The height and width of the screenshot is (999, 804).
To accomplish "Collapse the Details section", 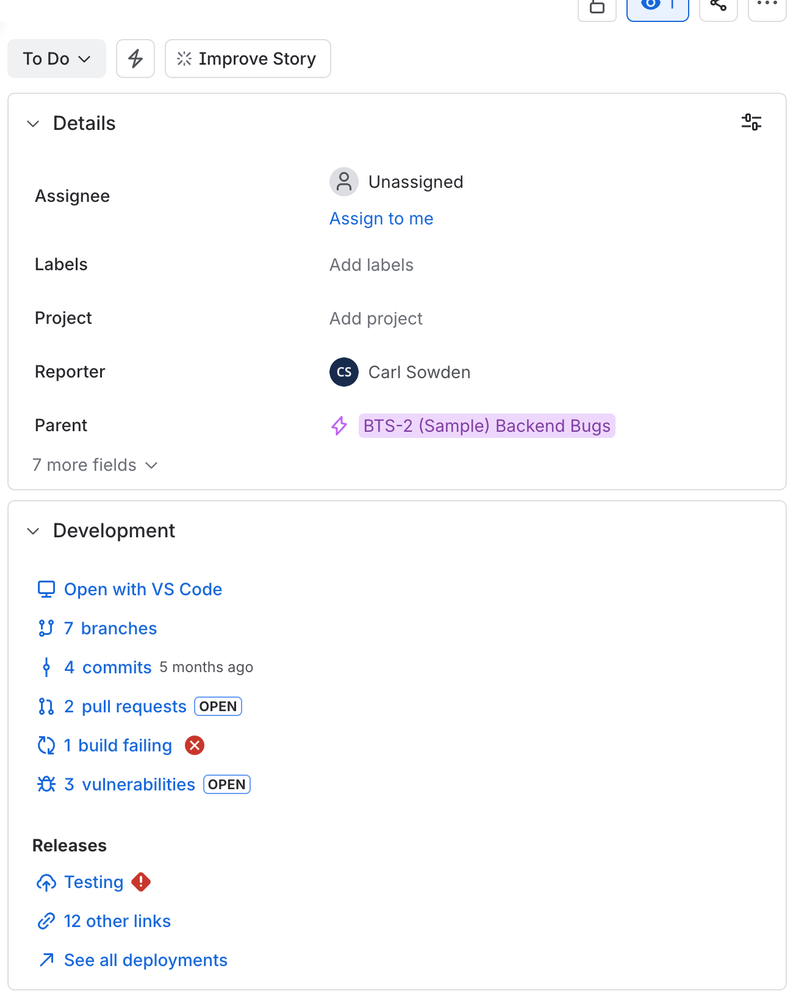I will point(33,123).
